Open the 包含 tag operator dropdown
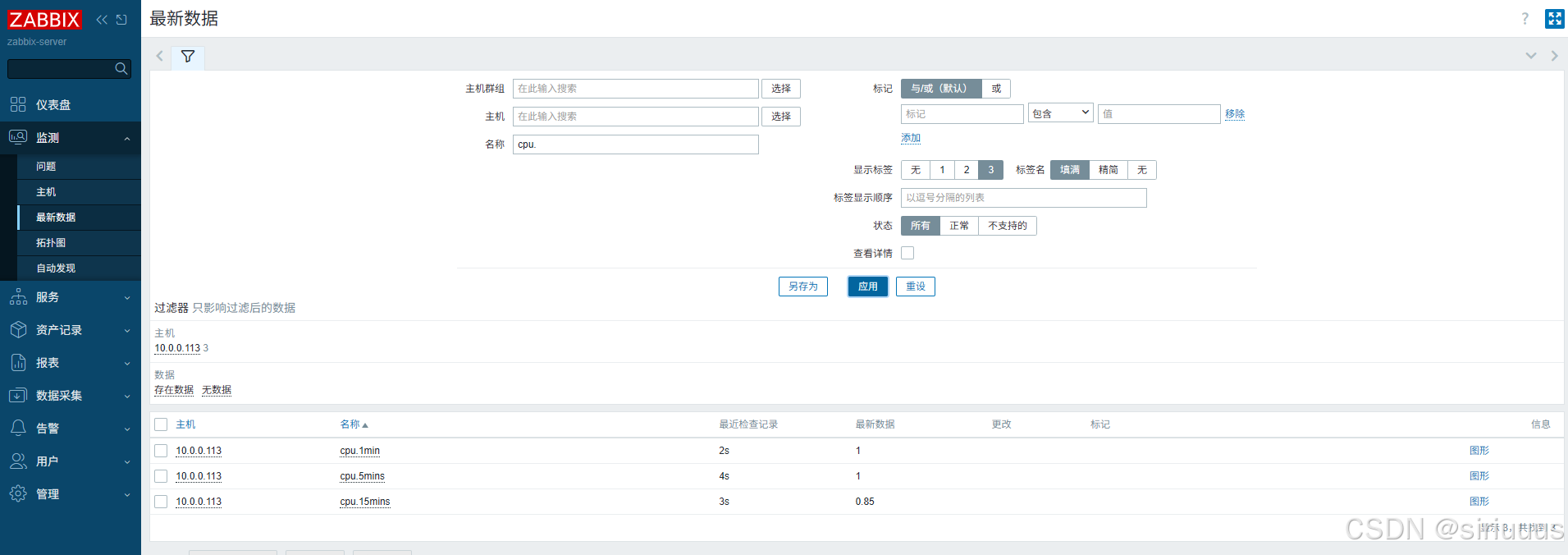Viewport: 1568px width, 555px height. coord(1061,113)
